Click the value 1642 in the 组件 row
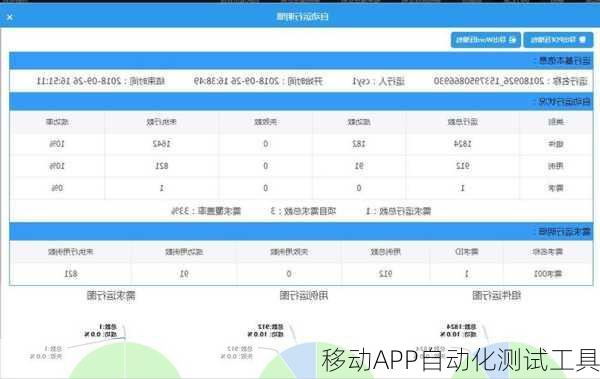 pyautogui.click(x=161, y=144)
